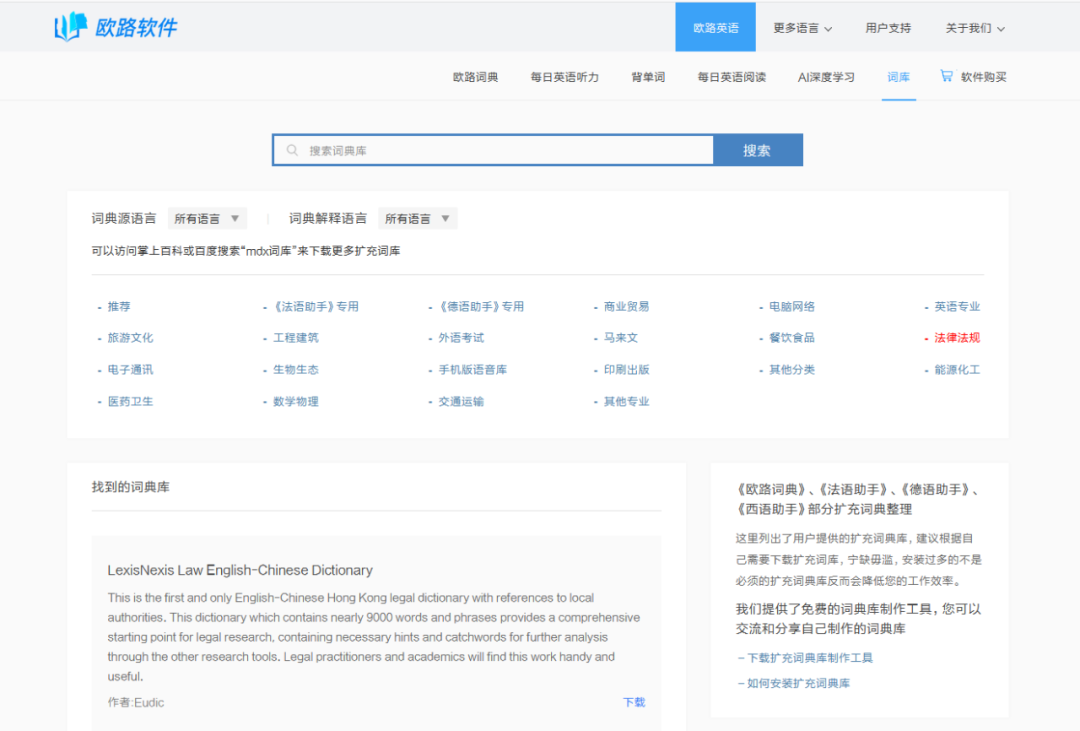The image size is (1080, 731).
Task: Select the 电脑网络 category
Action: pos(791,307)
